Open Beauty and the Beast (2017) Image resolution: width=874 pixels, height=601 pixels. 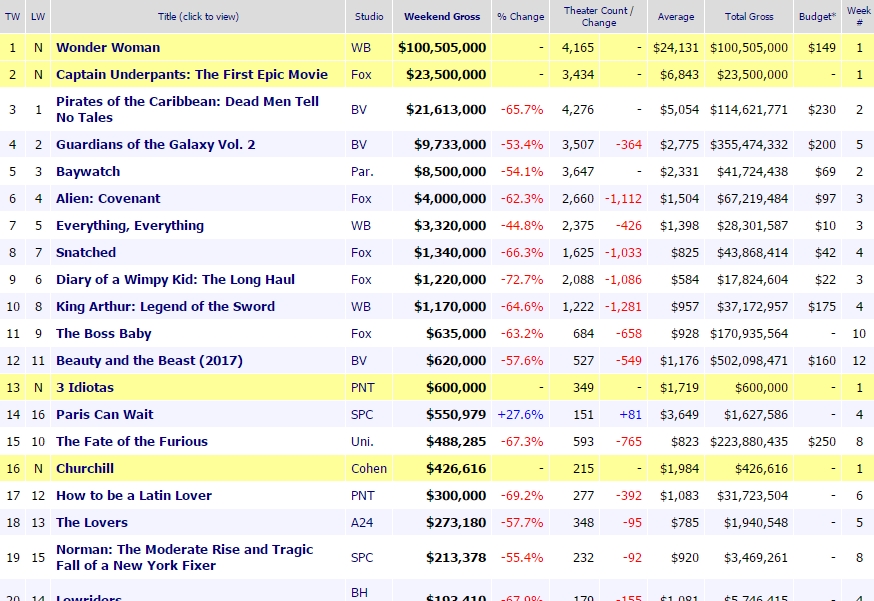pyautogui.click(x=149, y=361)
